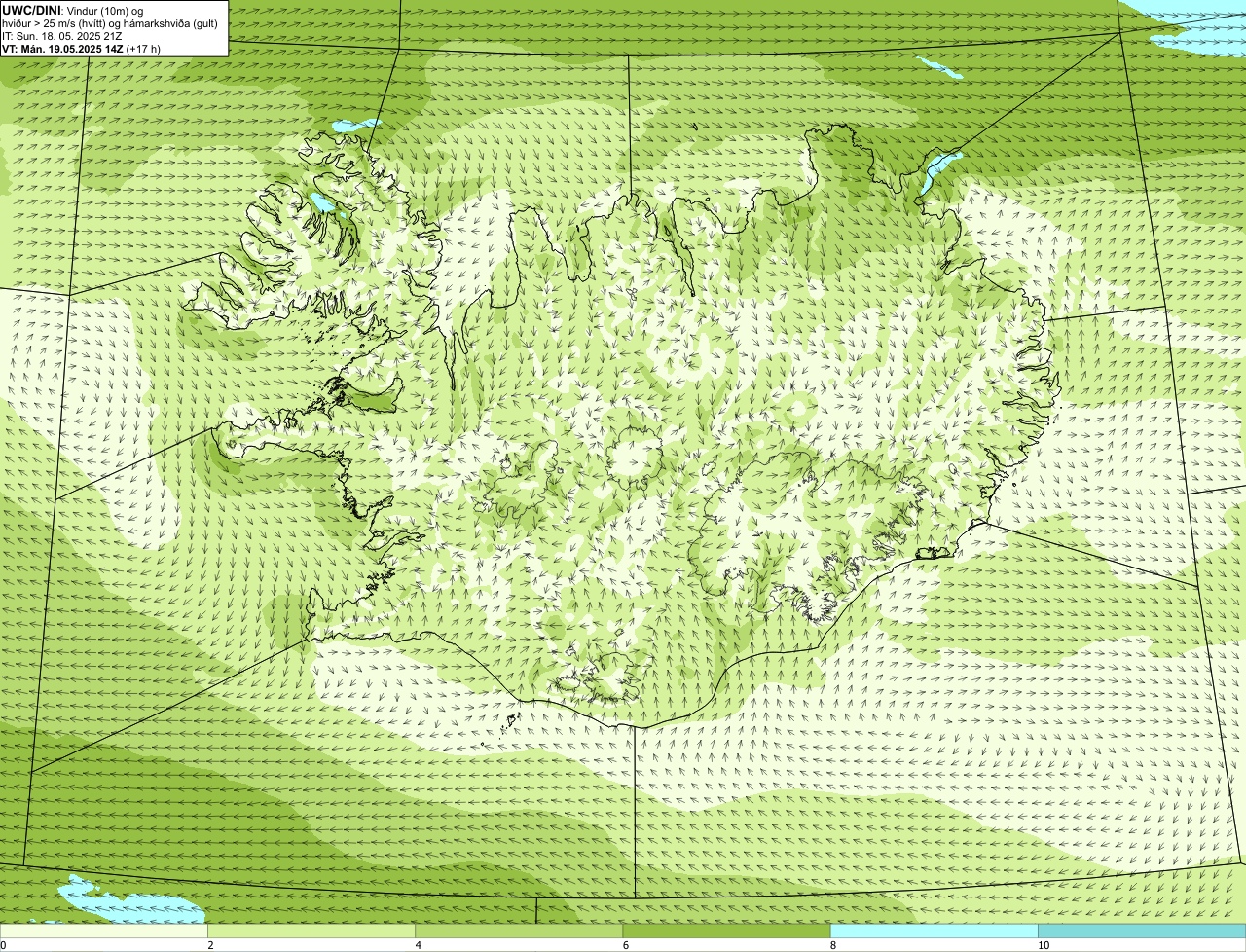The width and height of the screenshot is (1246, 952).
Task: Click the '6' label on the color scale
Action: [625, 945]
